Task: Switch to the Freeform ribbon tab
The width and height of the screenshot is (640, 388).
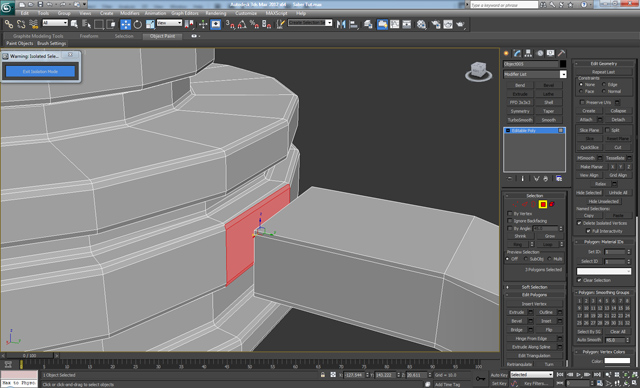Action: tap(89, 36)
